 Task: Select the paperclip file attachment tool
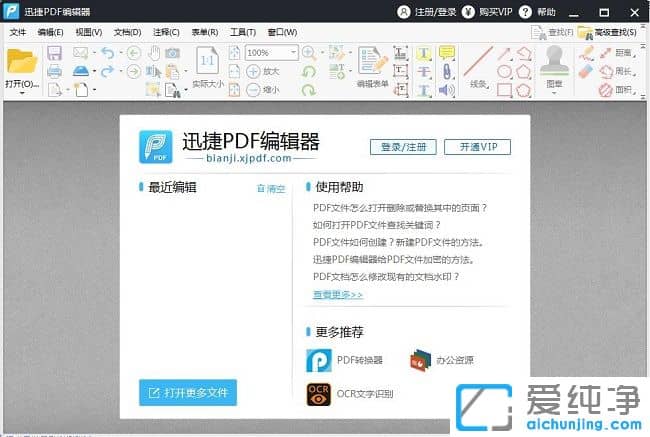pyautogui.click(x=446, y=71)
